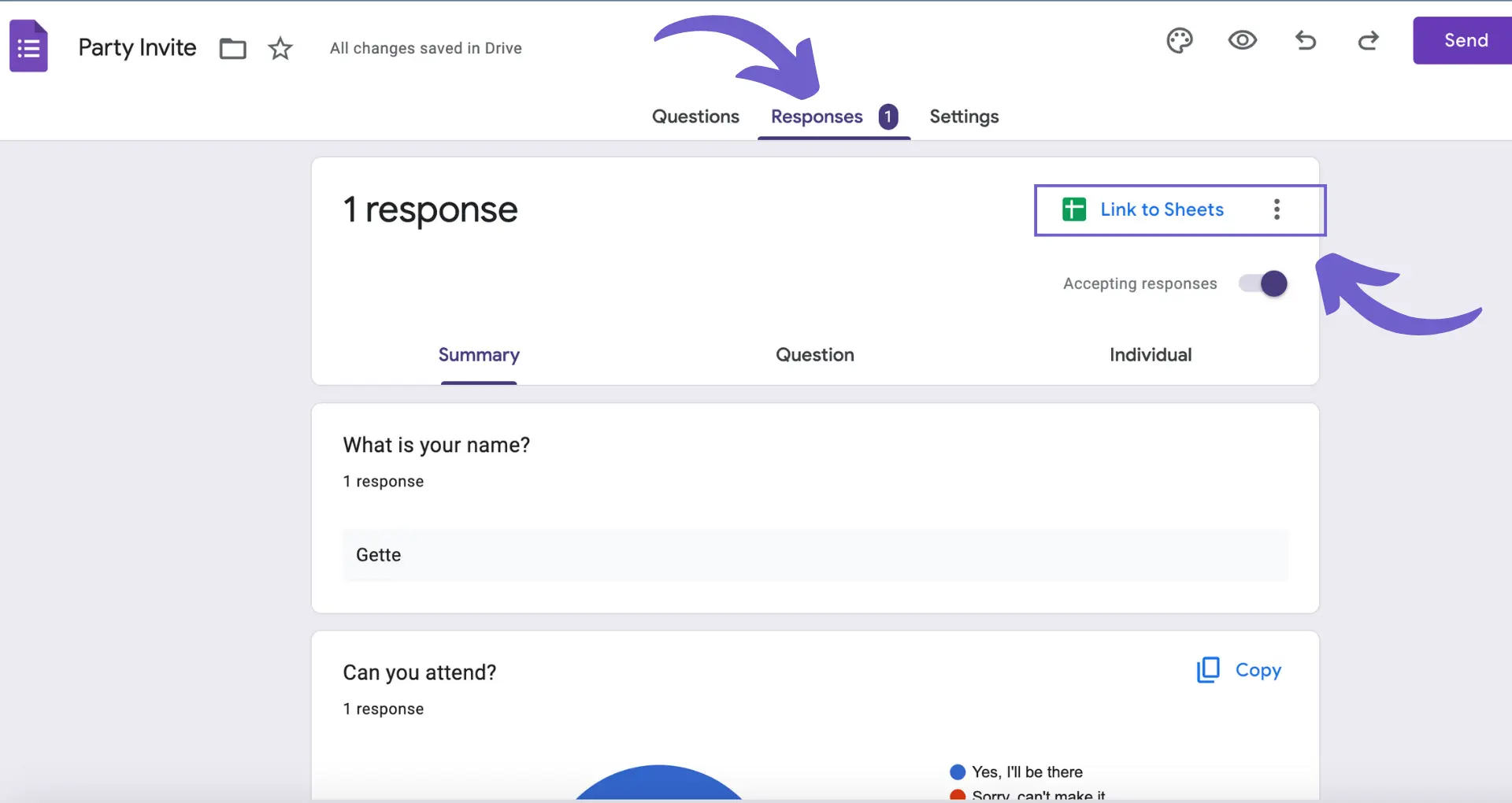
Task: Preview the form with eye icon
Action: click(x=1243, y=40)
